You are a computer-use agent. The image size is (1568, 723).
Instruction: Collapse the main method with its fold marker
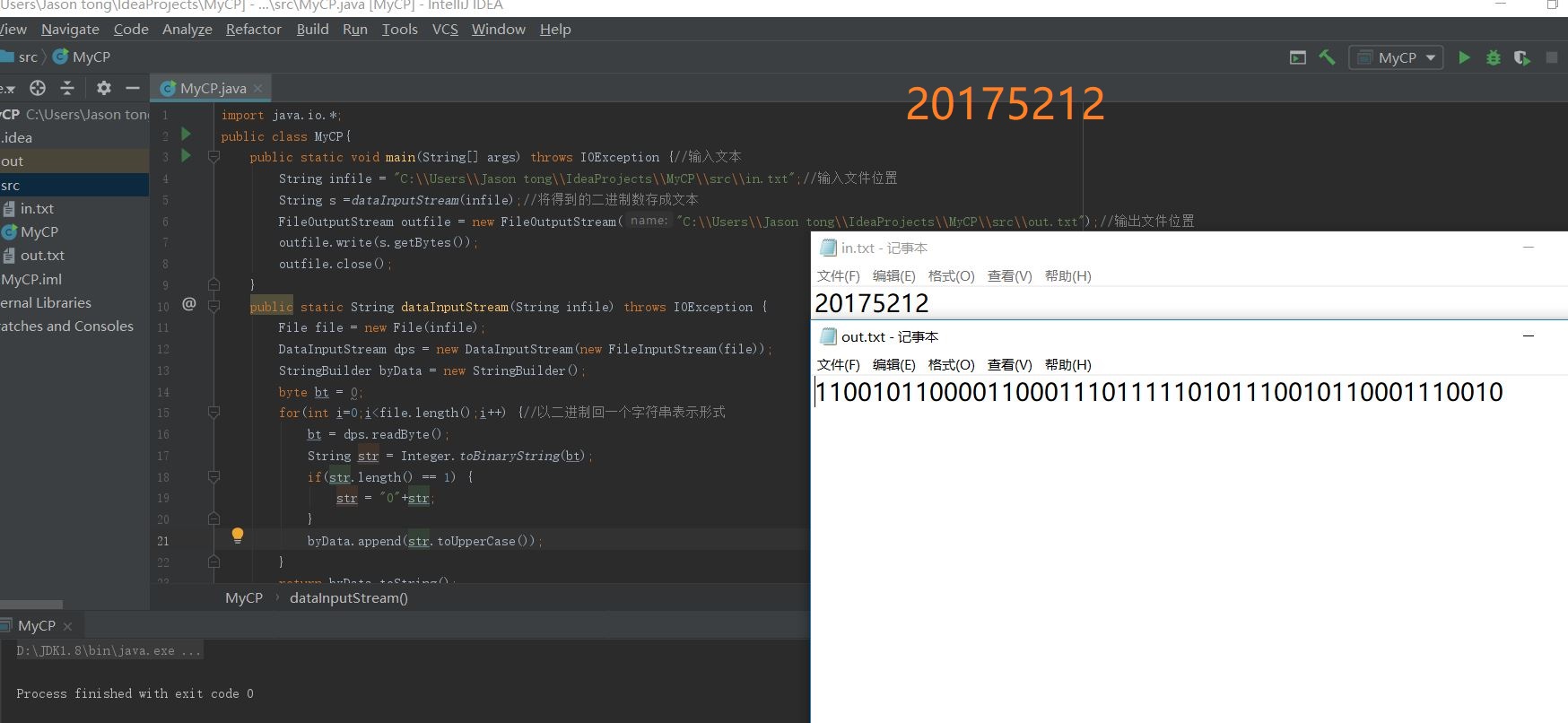tap(213, 156)
